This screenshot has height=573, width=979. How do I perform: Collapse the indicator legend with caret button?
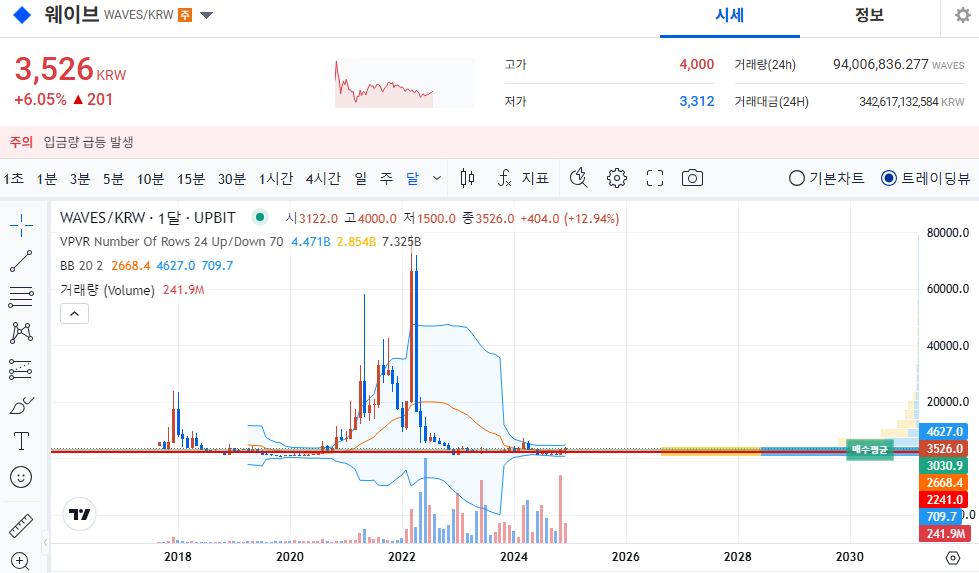74,313
